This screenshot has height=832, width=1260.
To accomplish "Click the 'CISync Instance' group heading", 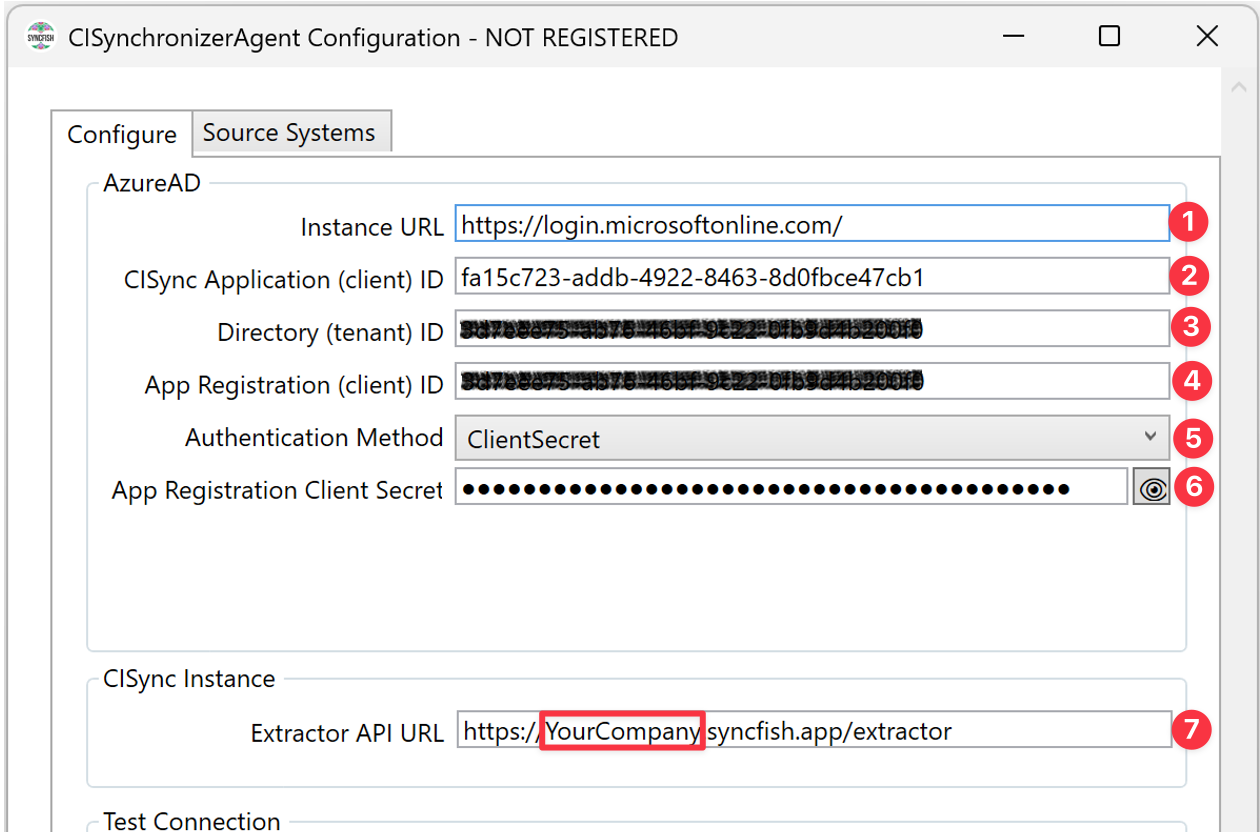I will [189, 678].
